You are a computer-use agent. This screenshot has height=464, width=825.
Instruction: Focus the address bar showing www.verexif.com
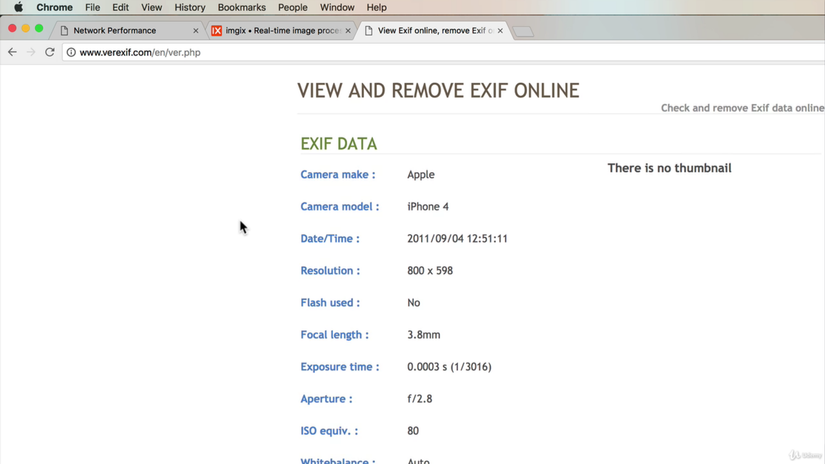click(x=442, y=52)
